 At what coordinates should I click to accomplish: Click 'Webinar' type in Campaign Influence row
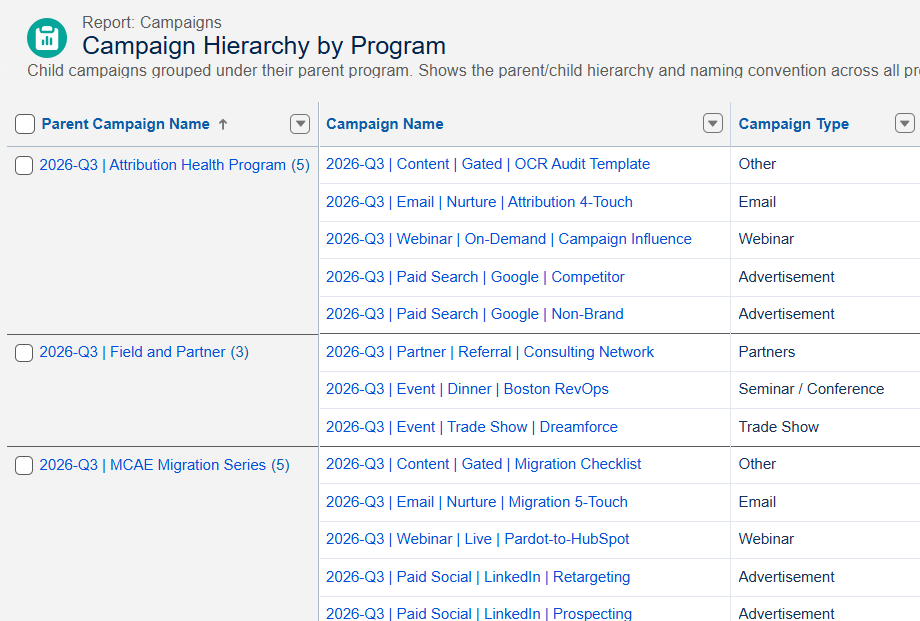click(766, 239)
